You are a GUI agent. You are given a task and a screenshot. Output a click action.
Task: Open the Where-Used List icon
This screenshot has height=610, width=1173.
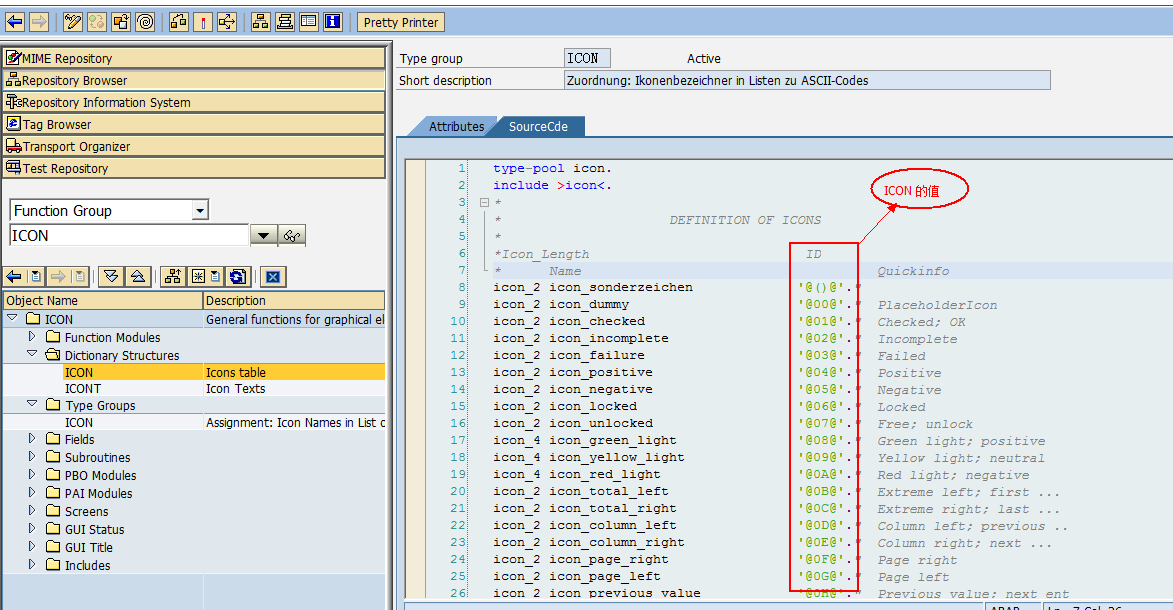pyautogui.click(x=227, y=22)
